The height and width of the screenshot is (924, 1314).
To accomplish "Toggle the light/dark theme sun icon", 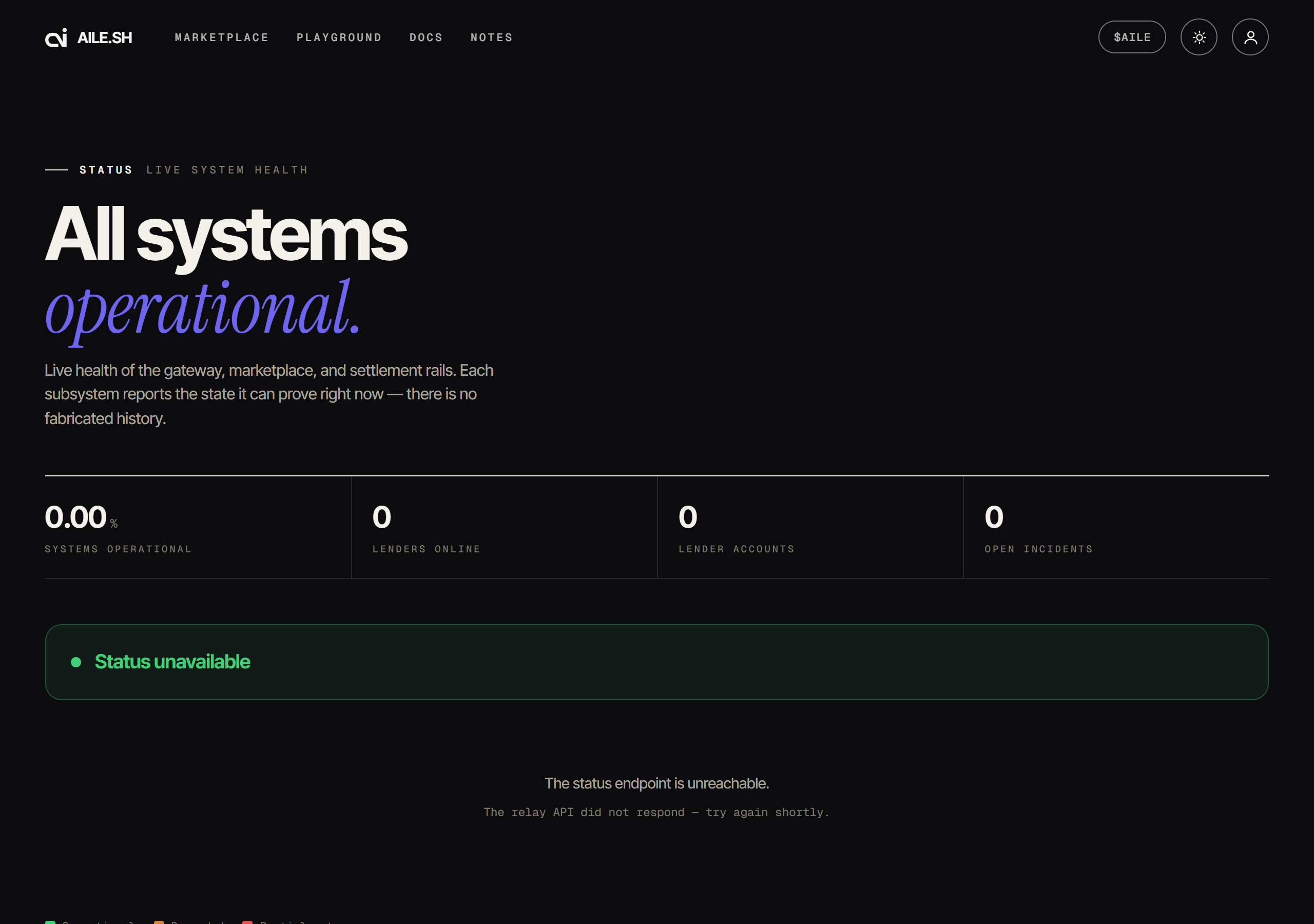I will tap(1199, 37).
